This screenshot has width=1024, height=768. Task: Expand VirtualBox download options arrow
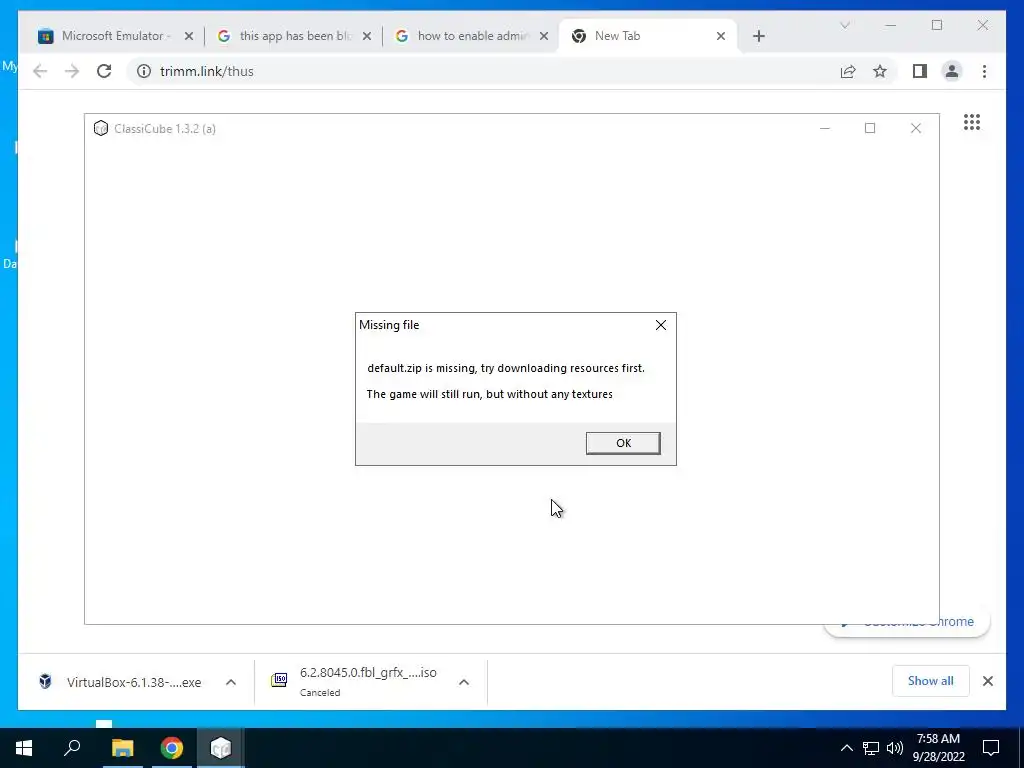click(x=231, y=682)
